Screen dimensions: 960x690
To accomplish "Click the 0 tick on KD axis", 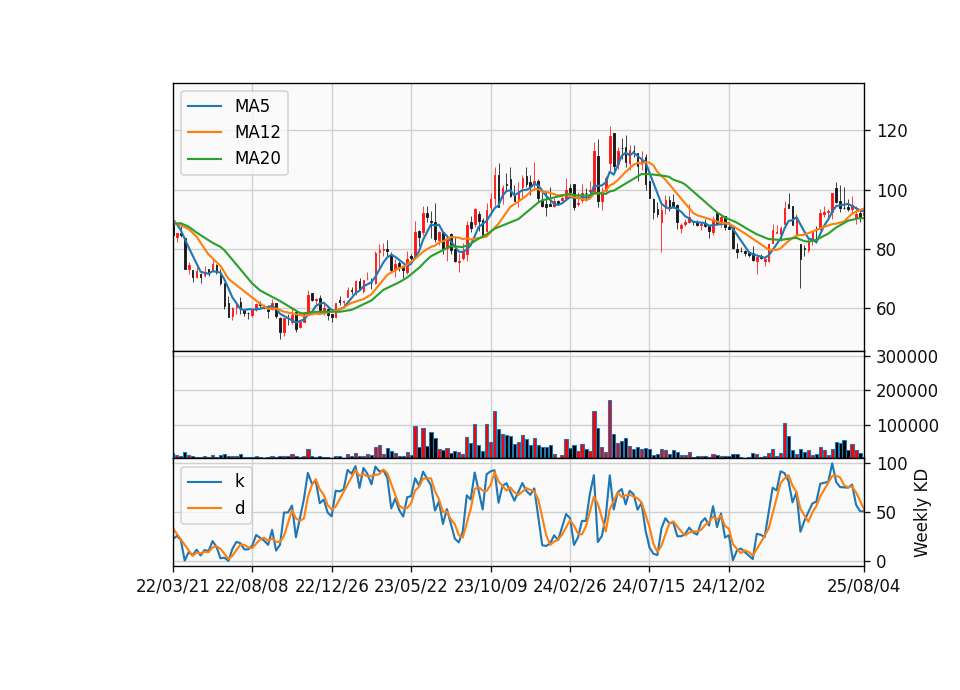I will point(882,561).
